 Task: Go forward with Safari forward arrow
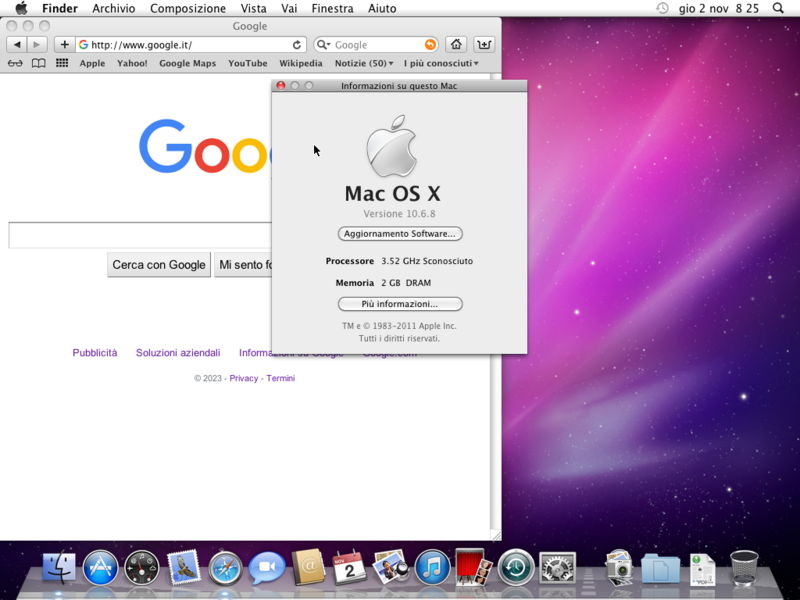click(37, 45)
